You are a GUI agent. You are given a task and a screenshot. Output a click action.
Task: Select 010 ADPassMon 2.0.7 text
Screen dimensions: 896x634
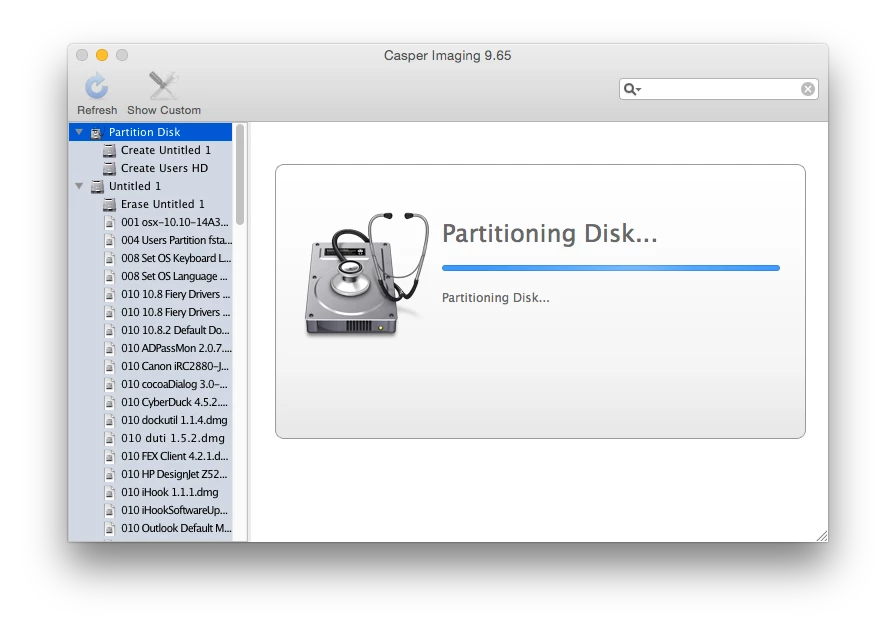176,348
